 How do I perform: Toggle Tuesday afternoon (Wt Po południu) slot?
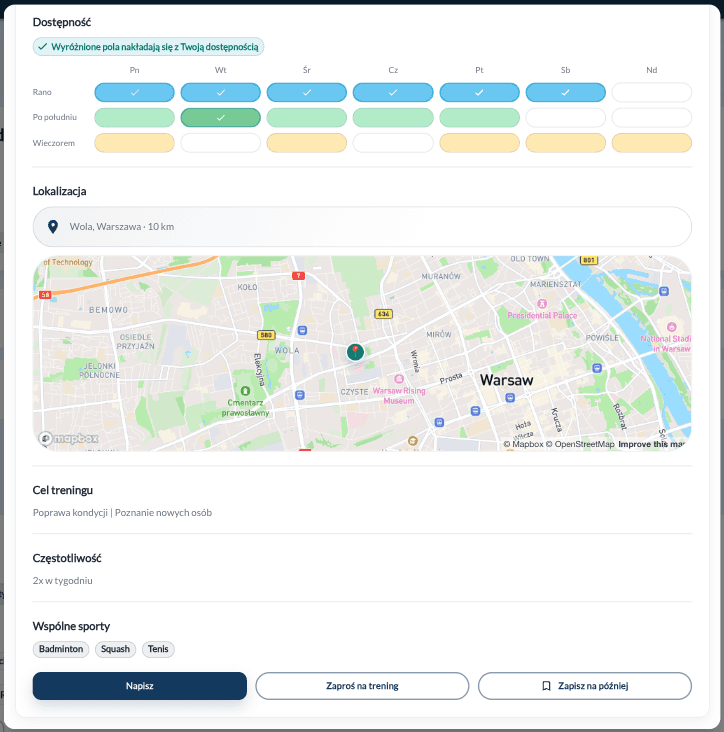click(x=220, y=118)
